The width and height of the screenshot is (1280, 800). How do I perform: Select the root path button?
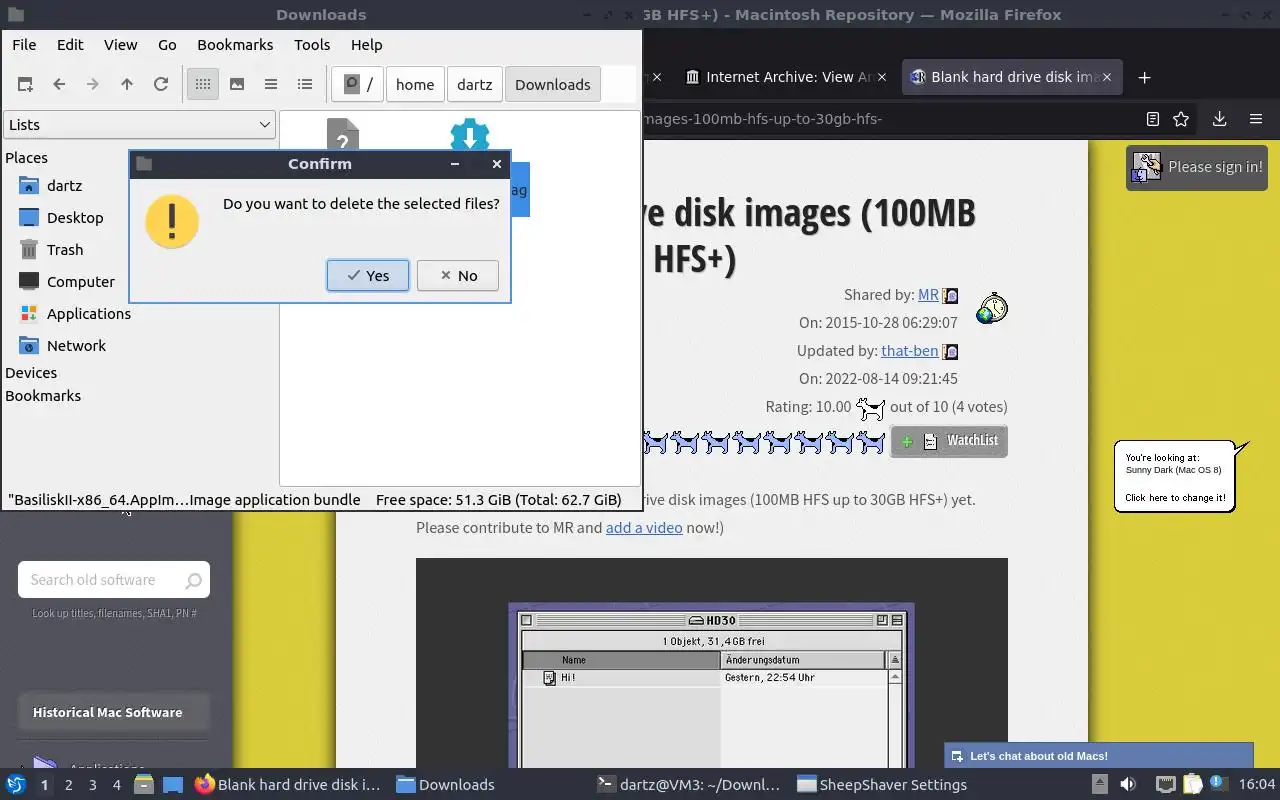coord(358,85)
